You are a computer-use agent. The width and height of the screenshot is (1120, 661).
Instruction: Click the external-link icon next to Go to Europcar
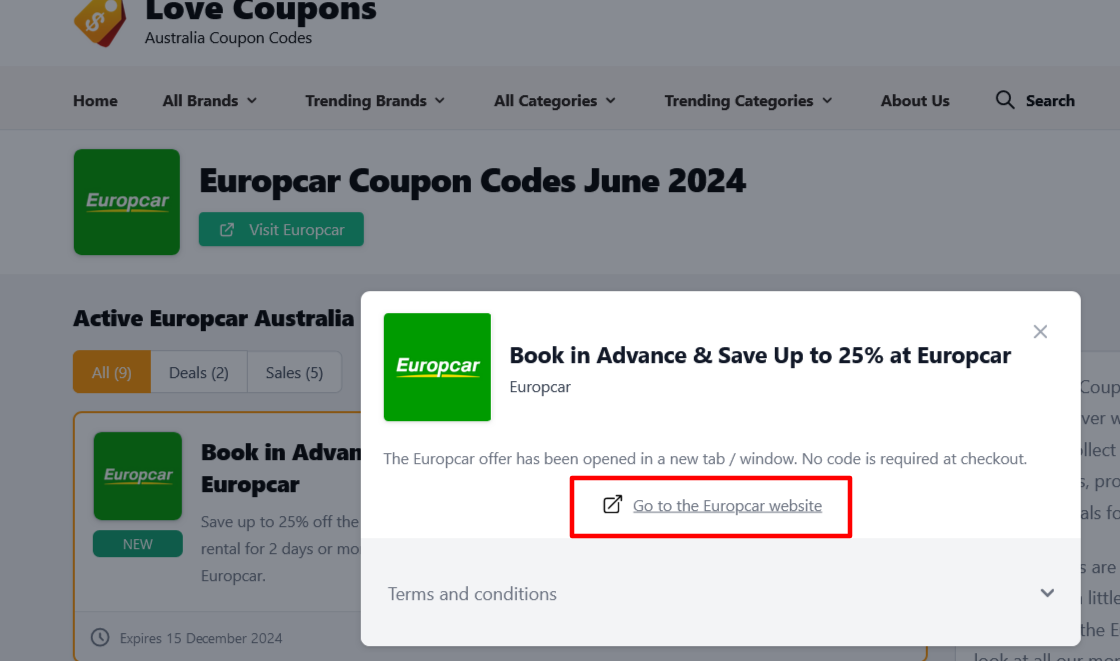tap(611, 505)
